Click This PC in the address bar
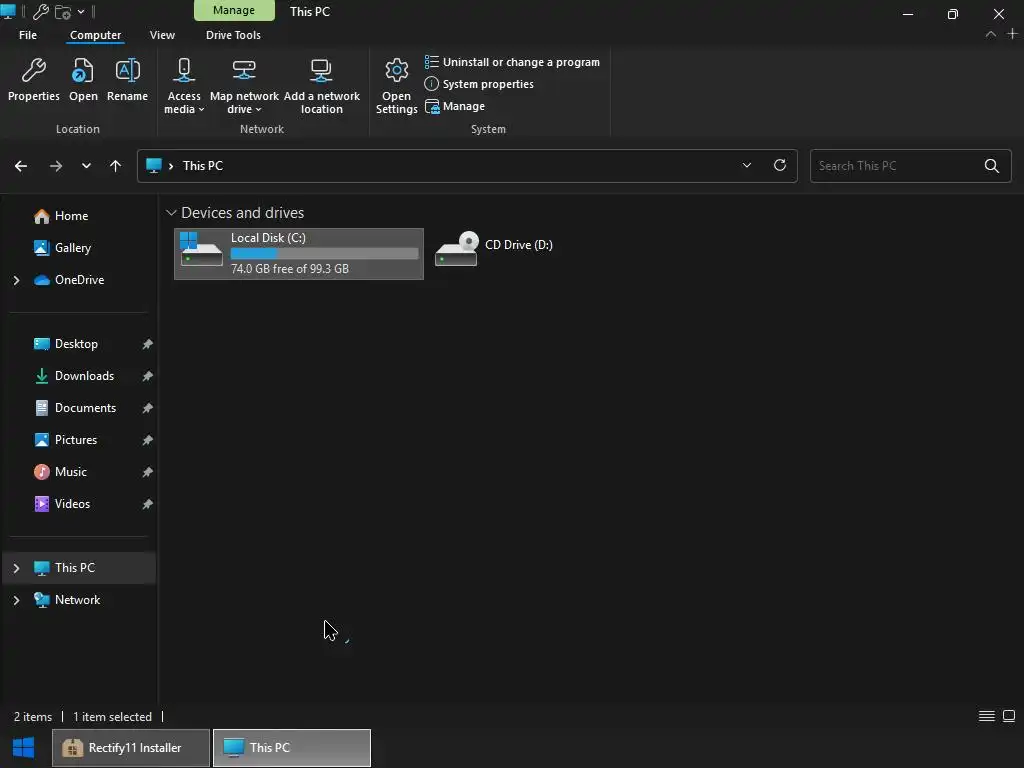Screen dimensions: 1024x768 (x=202, y=166)
